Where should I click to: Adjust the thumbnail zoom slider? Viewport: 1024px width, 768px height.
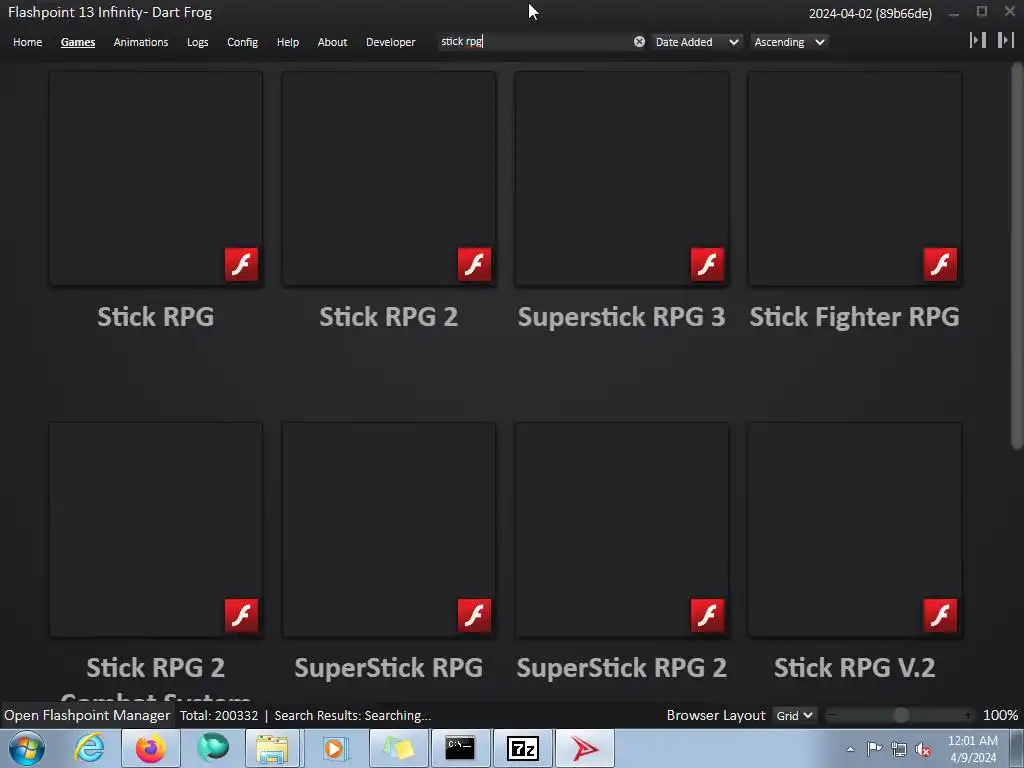(901, 716)
